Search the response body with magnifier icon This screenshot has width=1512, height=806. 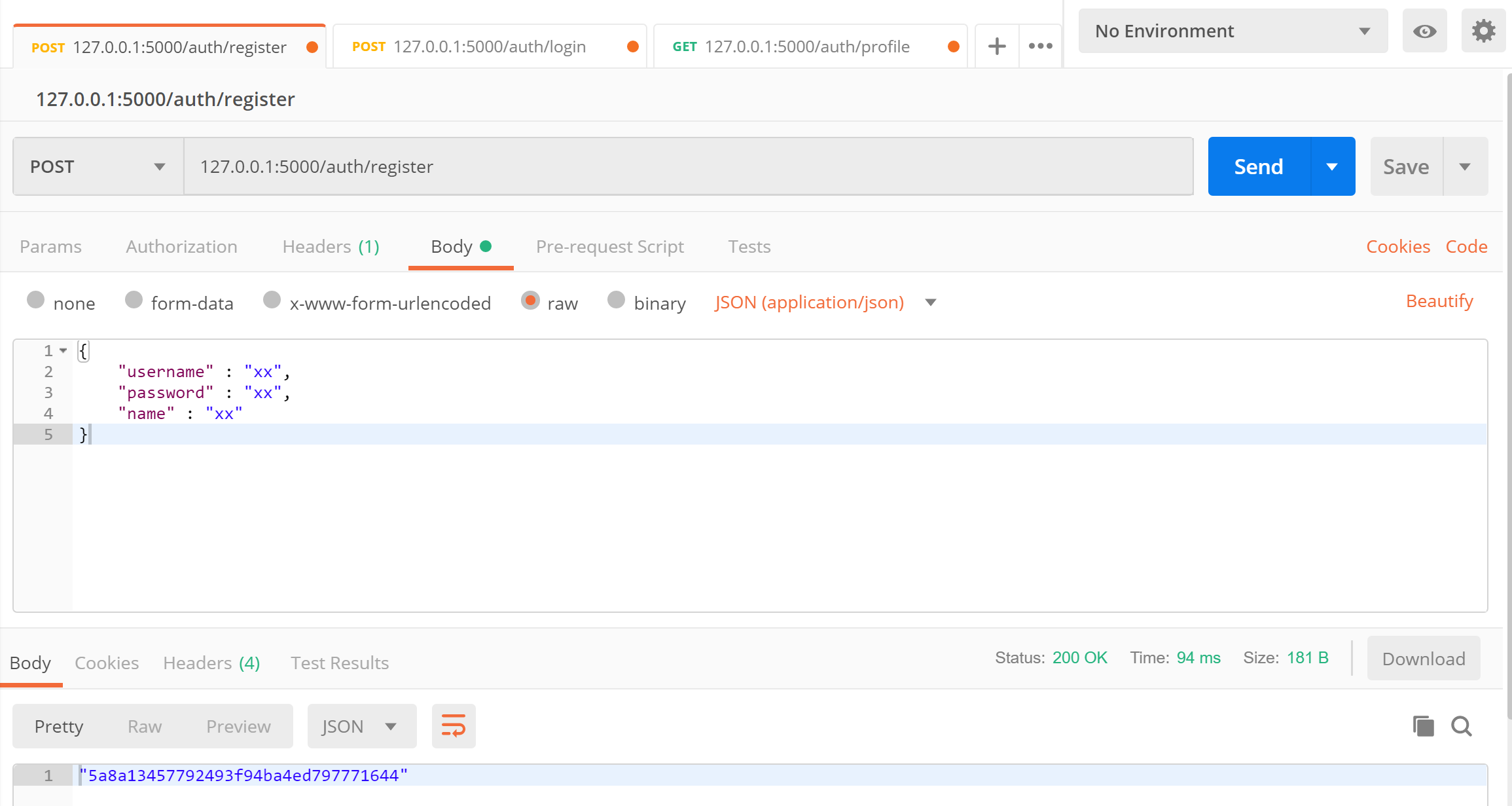(x=1461, y=726)
